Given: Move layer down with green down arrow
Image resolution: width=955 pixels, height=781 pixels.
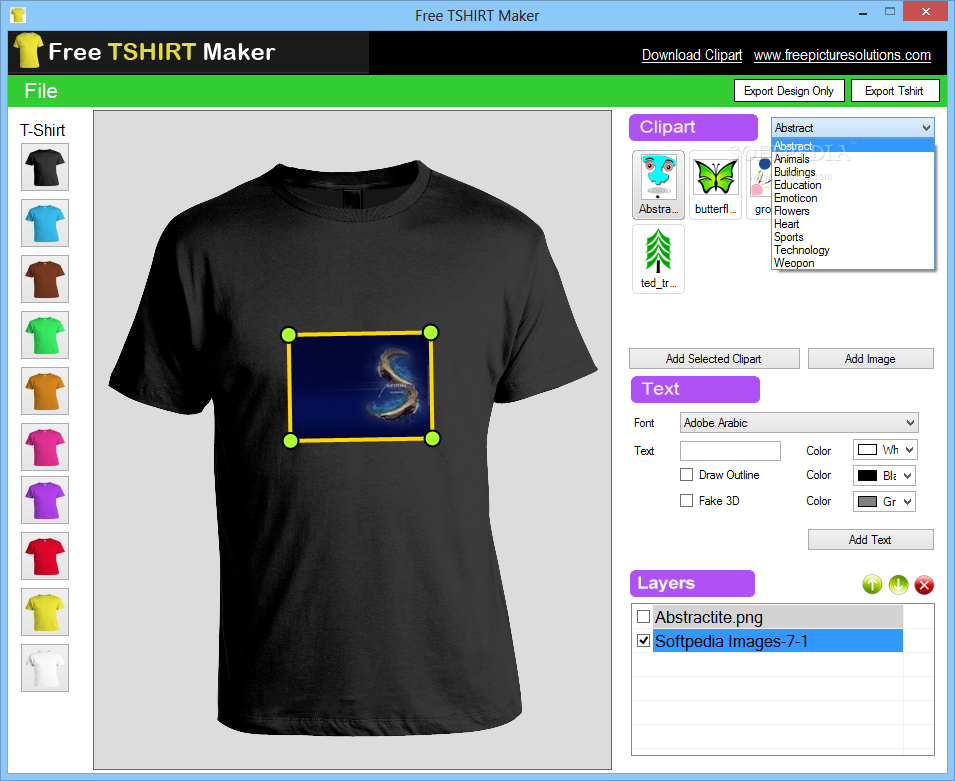Looking at the screenshot, I should click(898, 585).
